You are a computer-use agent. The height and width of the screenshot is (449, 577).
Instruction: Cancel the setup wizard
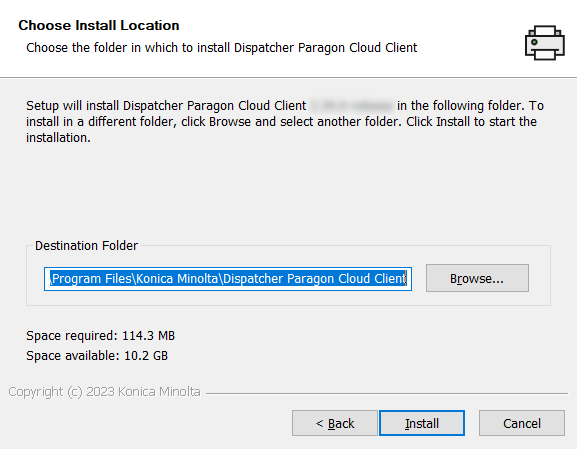pos(522,423)
